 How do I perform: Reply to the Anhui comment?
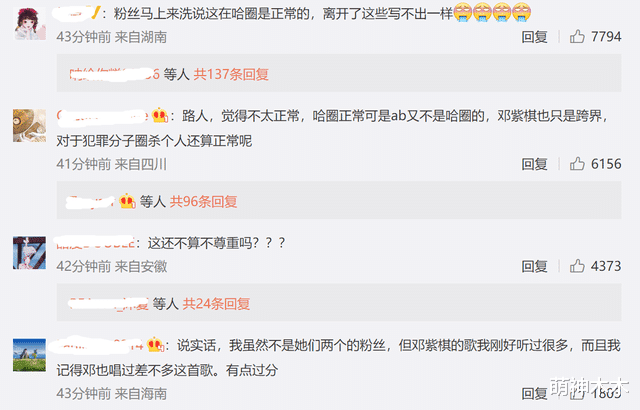534,266
